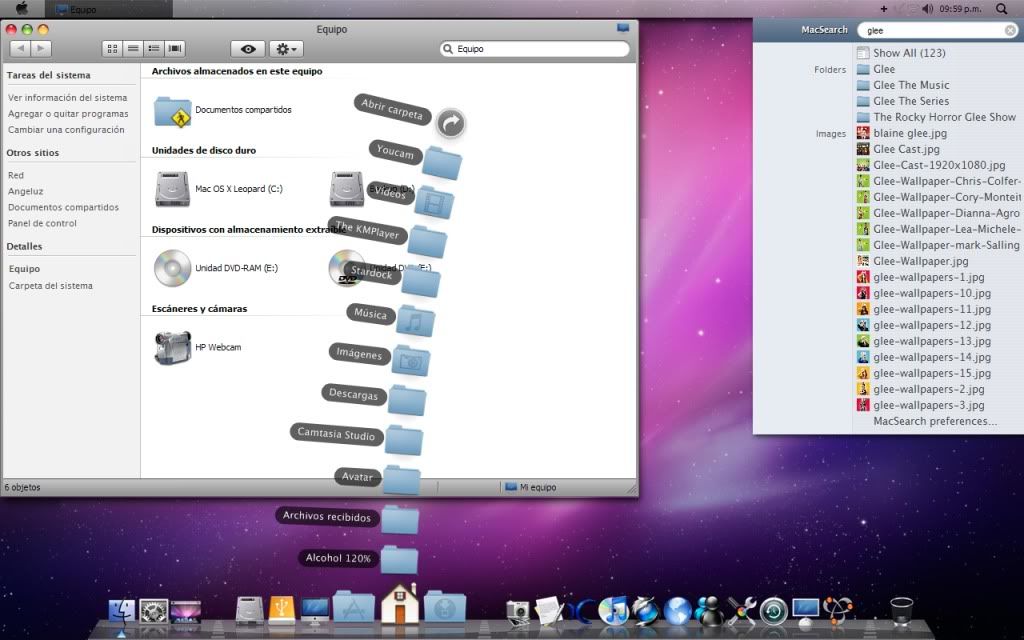Open the Messenger buddies dock icon
Screen dimensions: 1024x640
[709, 611]
